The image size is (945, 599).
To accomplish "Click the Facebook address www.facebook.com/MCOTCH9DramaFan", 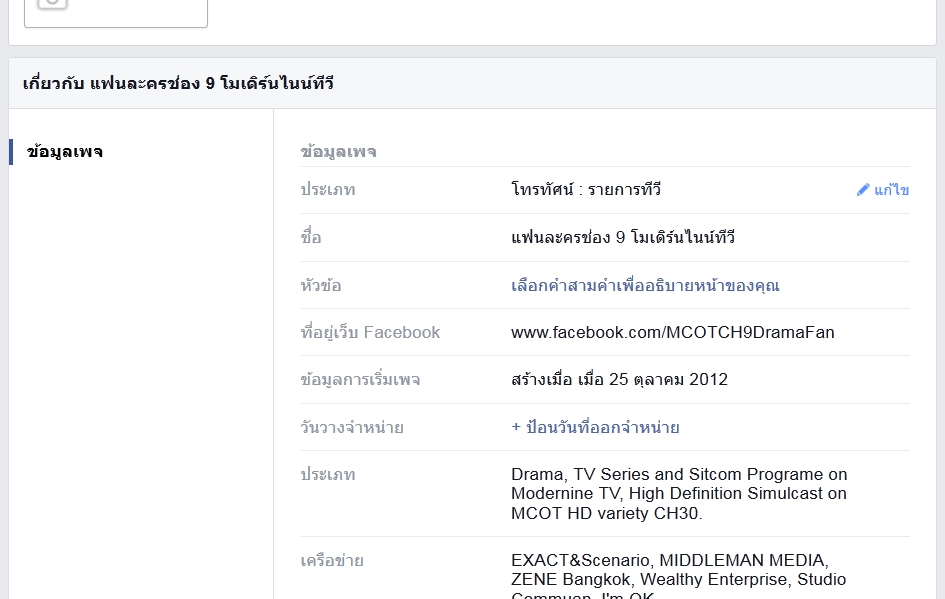I will [x=673, y=332].
